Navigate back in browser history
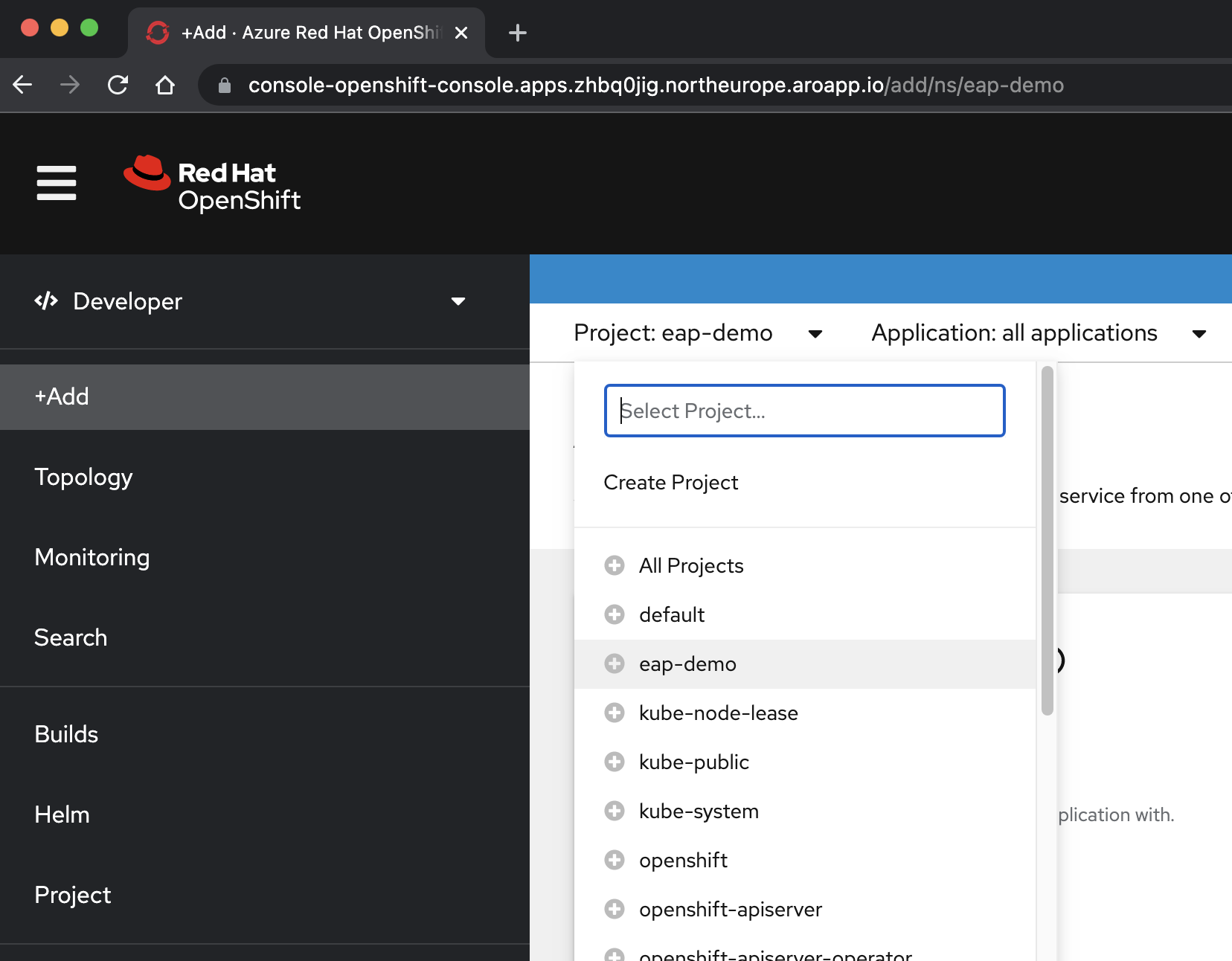 (x=22, y=85)
